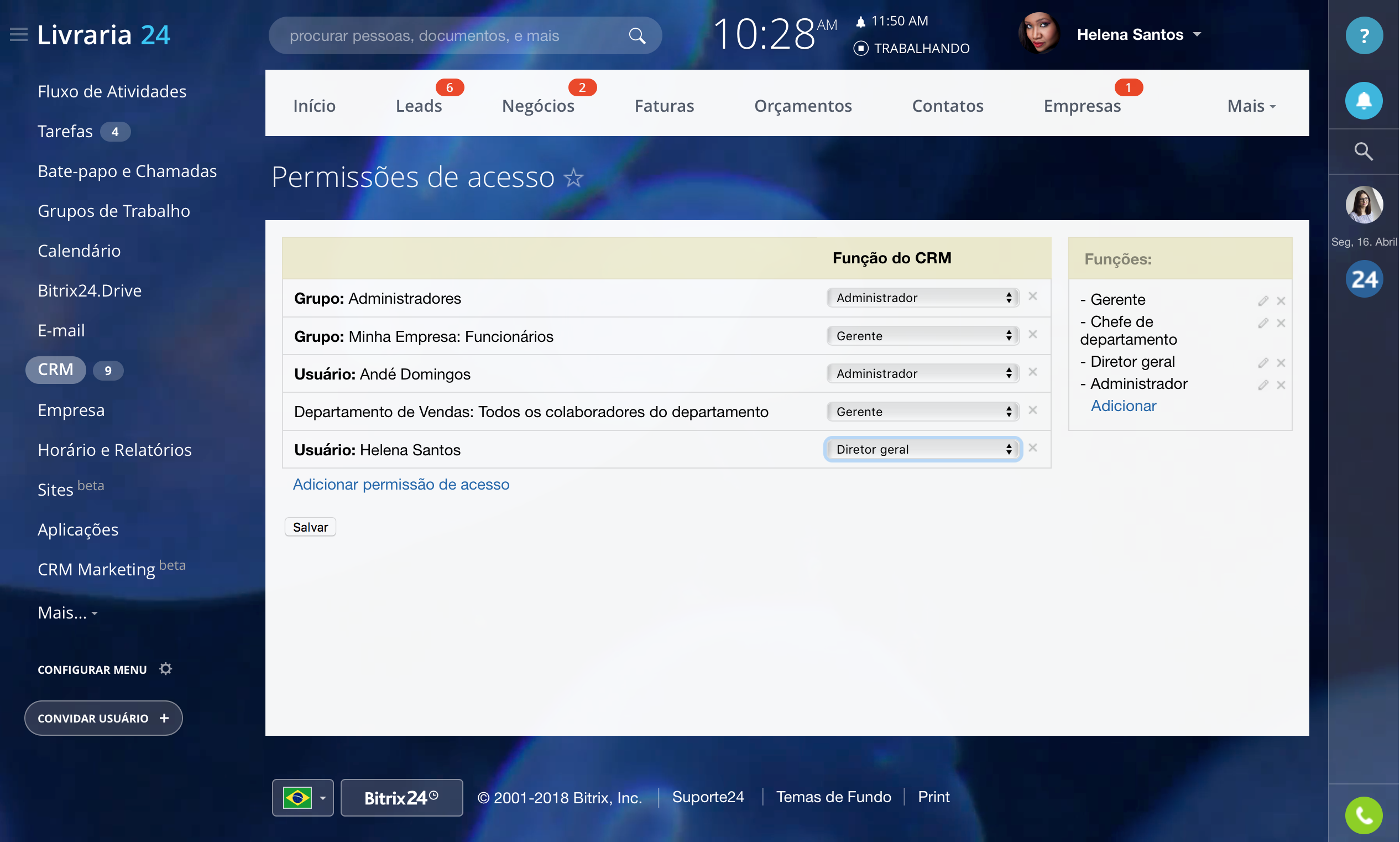Click the hamburger menu icon beside Livraria 24
The image size is (1400, 842).
[18, 35]
